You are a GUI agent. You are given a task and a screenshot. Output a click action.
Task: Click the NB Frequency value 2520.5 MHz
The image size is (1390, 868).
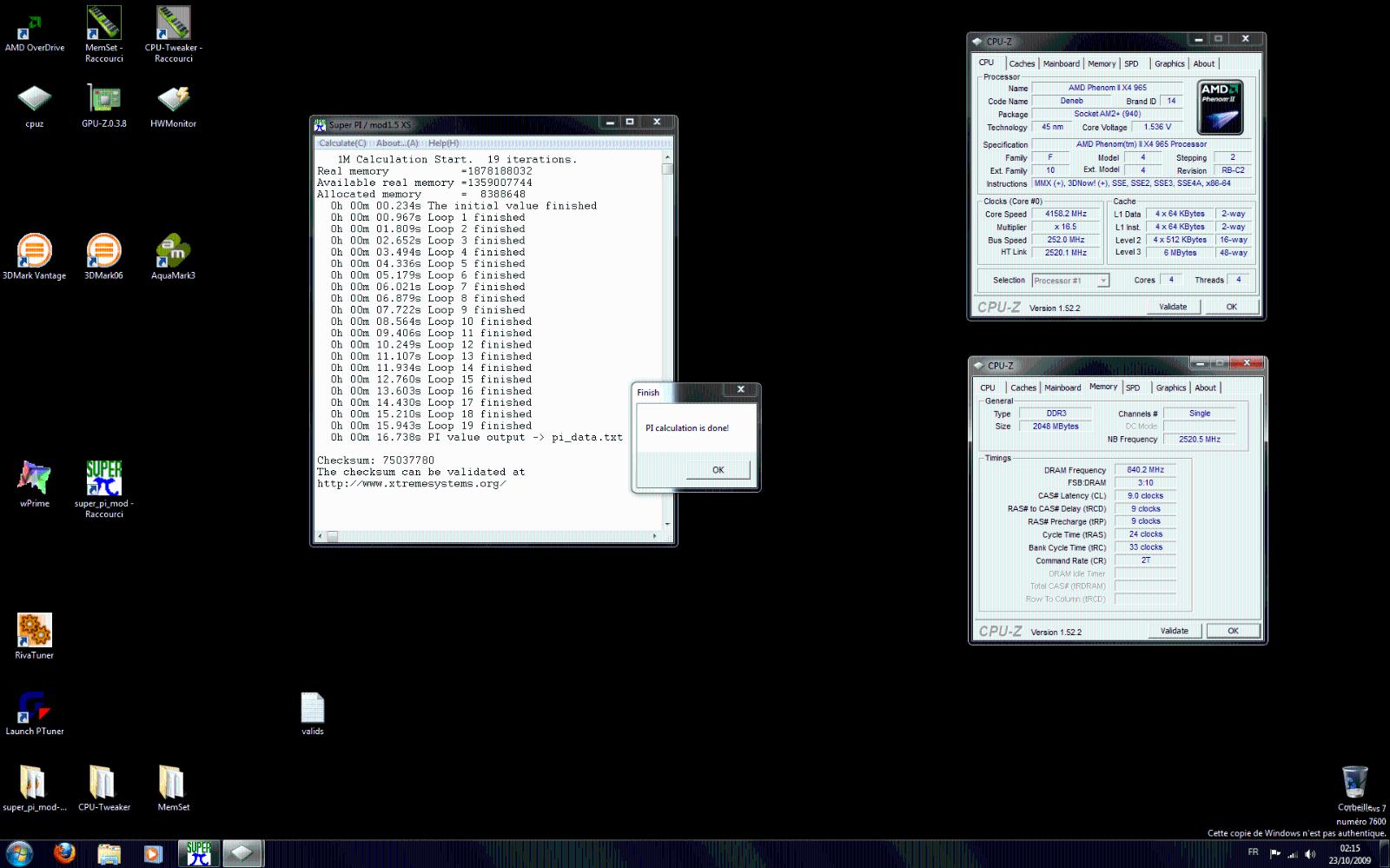[x=1199, y=440]
